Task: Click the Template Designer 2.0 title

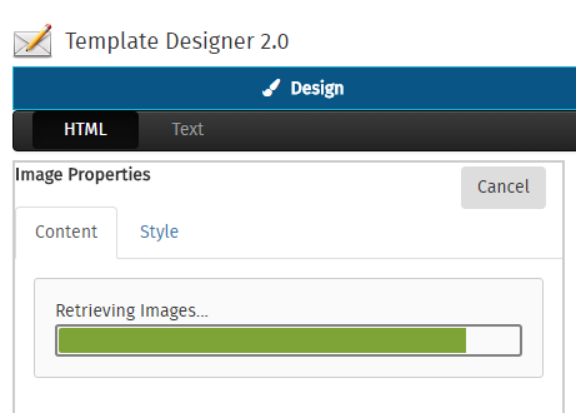Action: pos(177,41)
